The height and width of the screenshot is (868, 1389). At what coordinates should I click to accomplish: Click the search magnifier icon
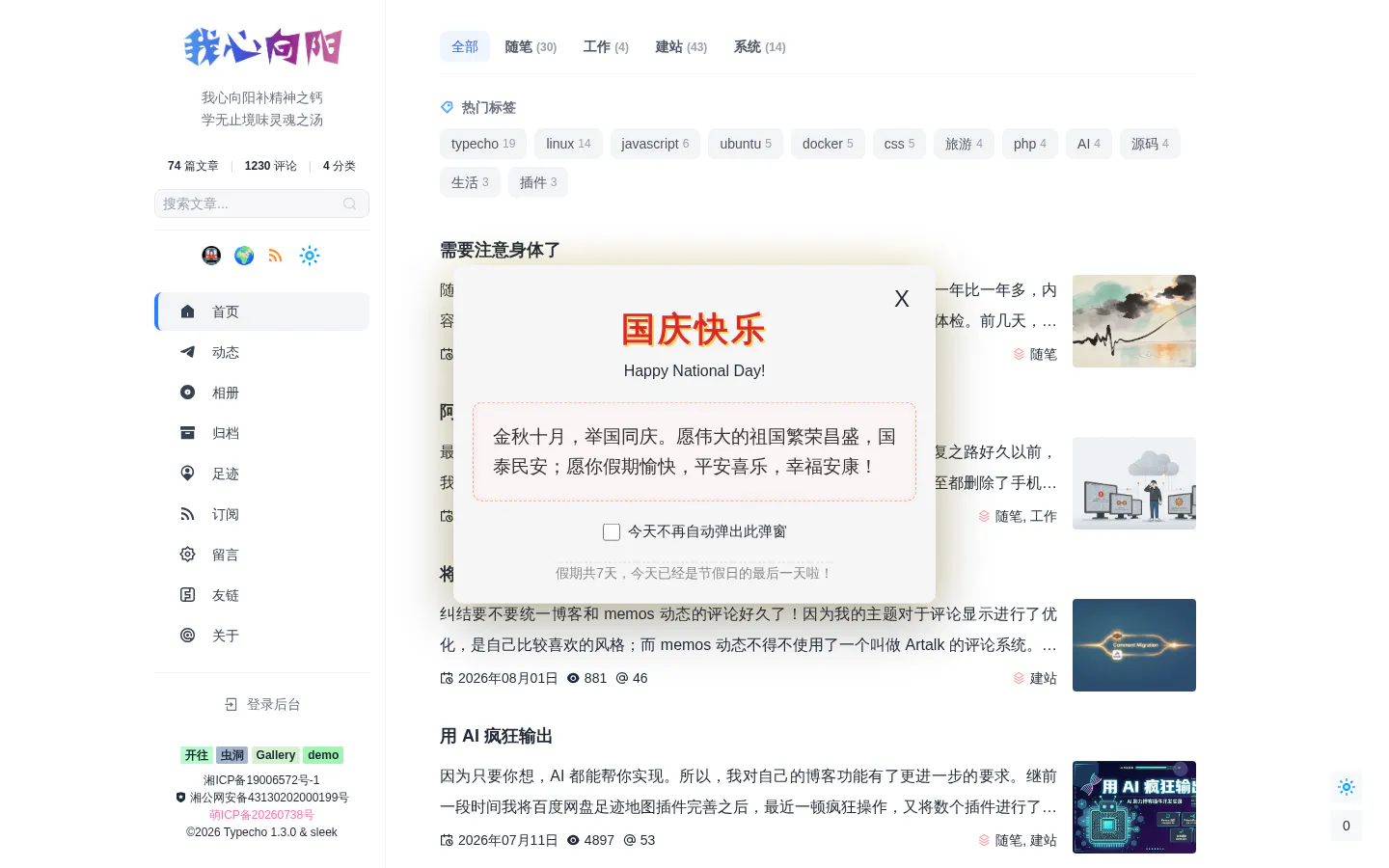tap(349, 203)
